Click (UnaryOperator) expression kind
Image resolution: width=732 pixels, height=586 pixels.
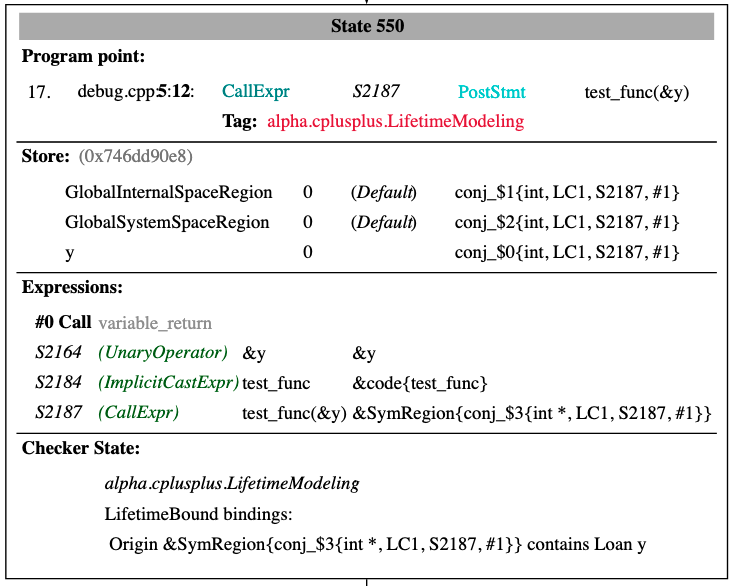point(163,353)
